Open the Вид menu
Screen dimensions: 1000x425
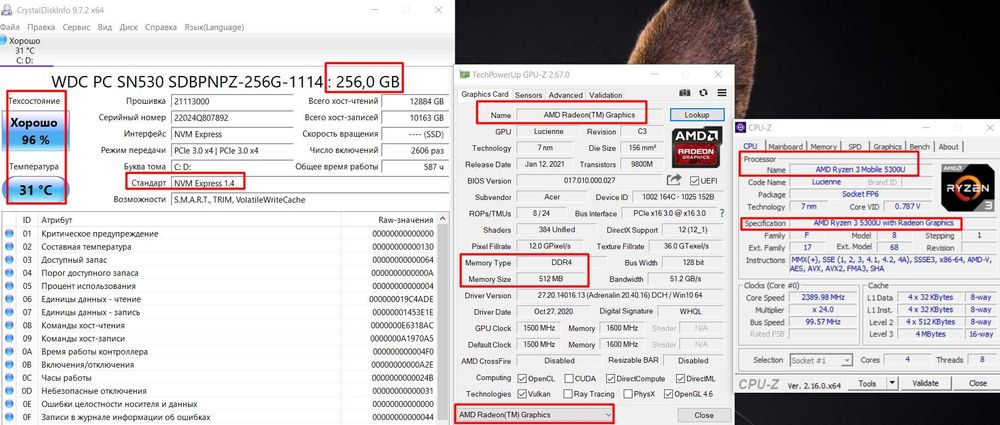(x=105, y=27)
